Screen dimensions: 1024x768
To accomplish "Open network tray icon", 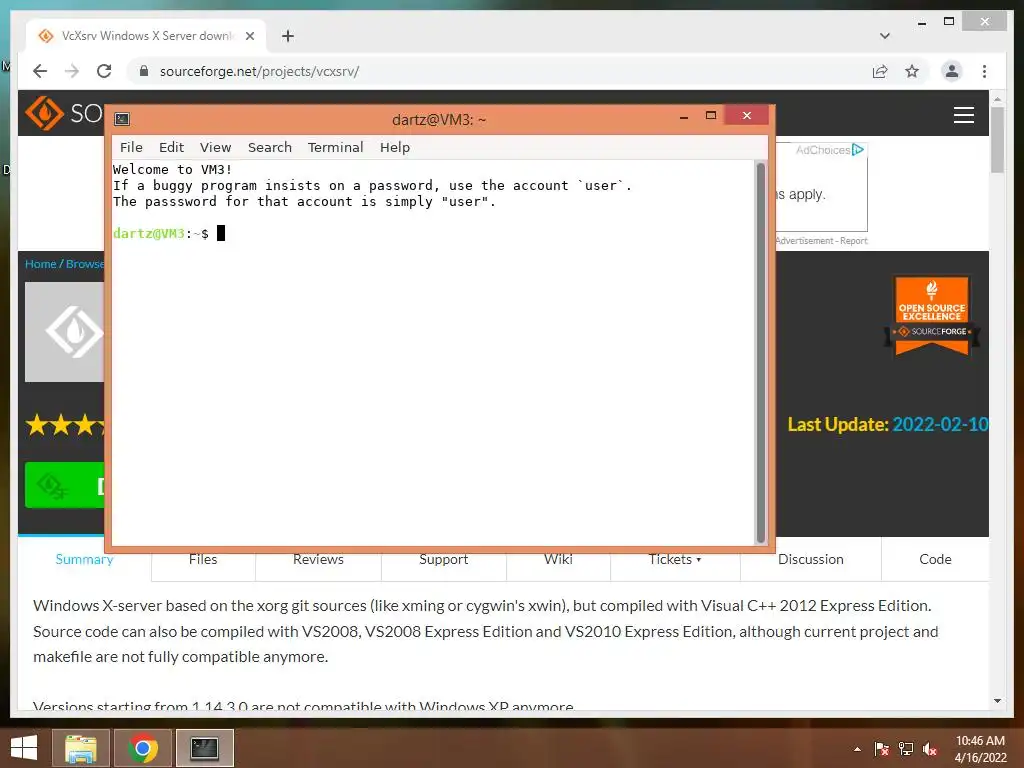I will 906,749.
